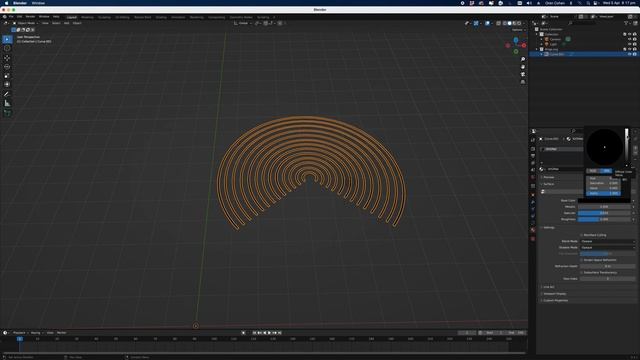Open the Shadow Mode dropdown
Image resolution: width=640 pixels, height=360 pixels.
608,247
